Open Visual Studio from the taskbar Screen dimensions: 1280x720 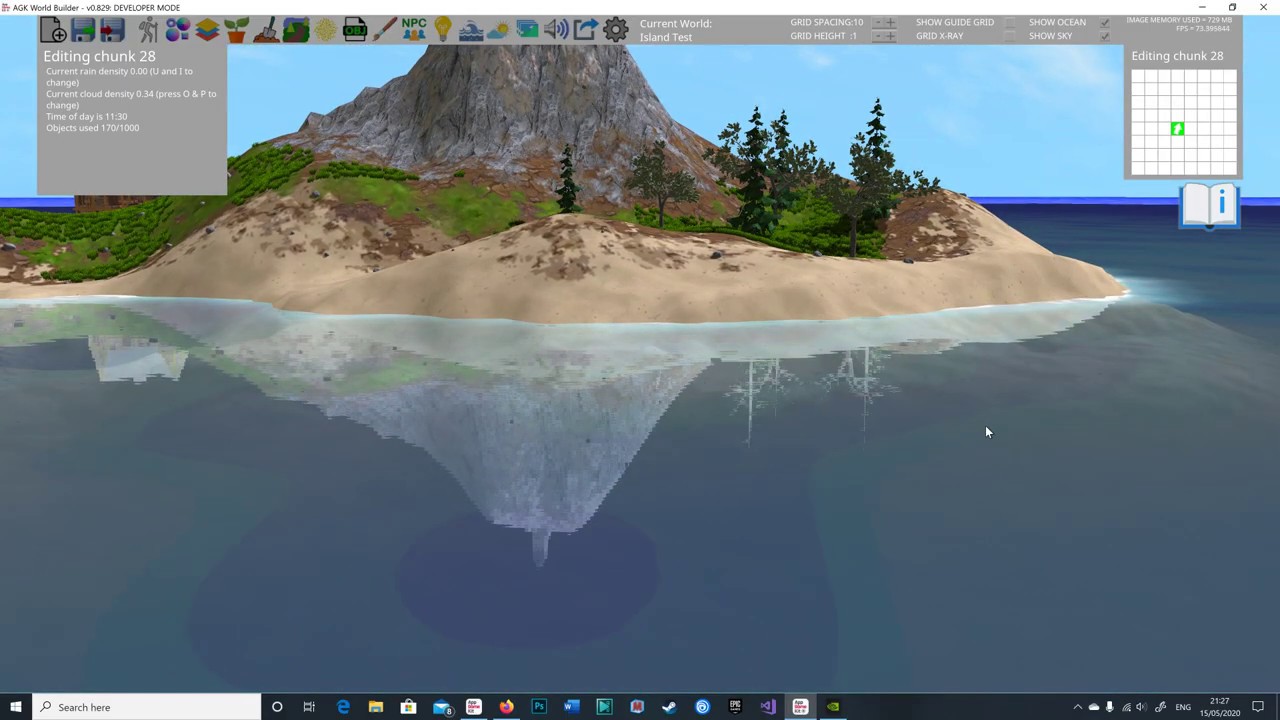767,707
